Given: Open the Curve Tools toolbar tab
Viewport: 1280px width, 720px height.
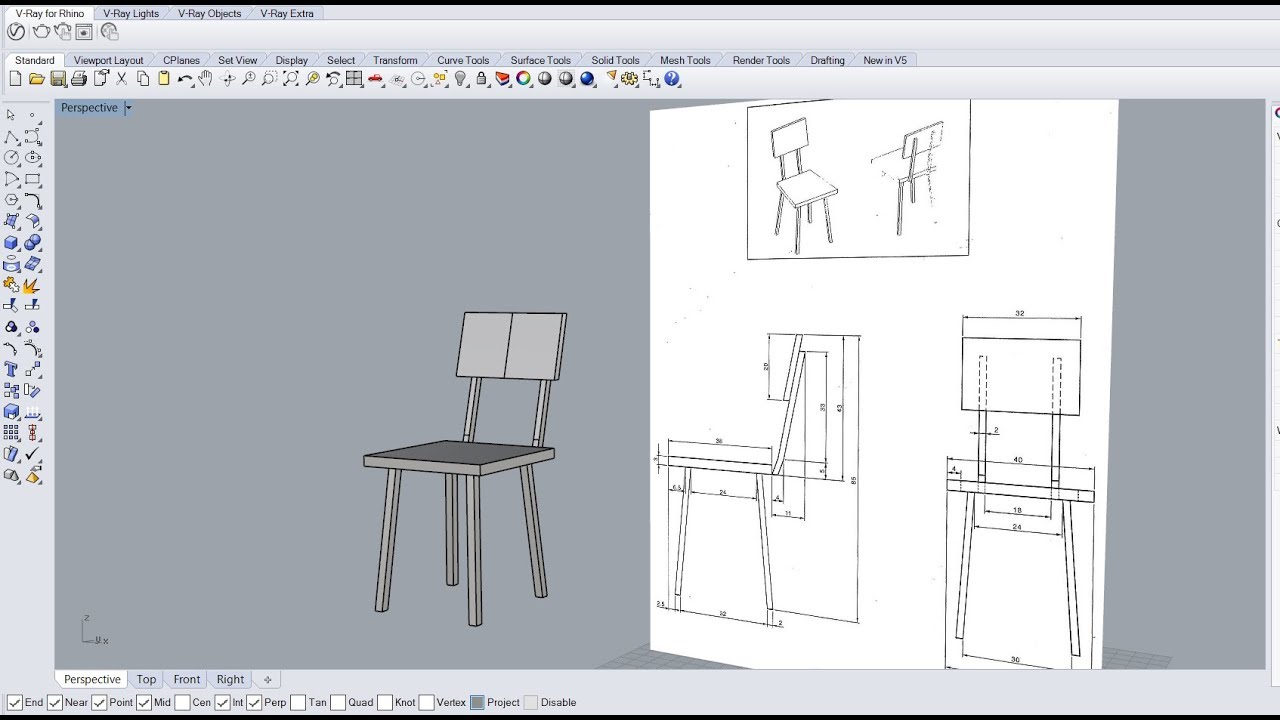Looking at the screenshot, I should [463, 60].
